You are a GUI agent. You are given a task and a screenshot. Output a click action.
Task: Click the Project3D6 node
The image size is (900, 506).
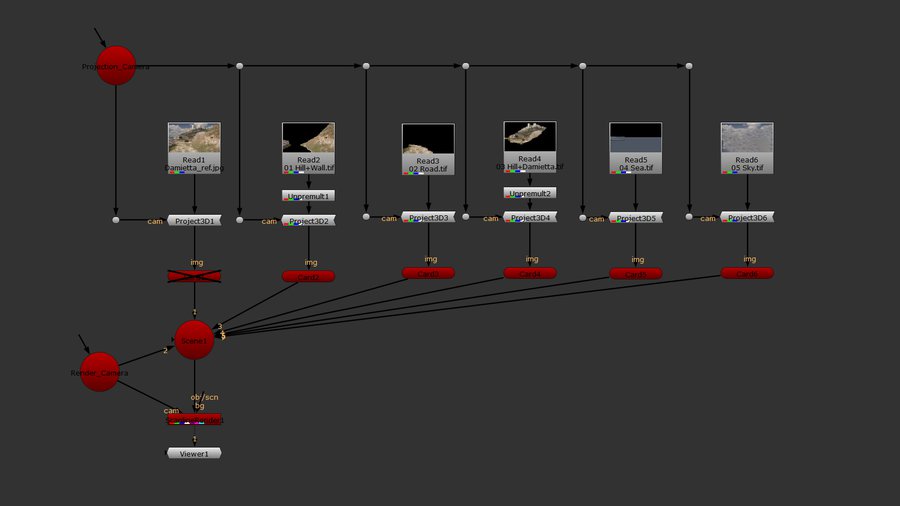coord(747,217)
